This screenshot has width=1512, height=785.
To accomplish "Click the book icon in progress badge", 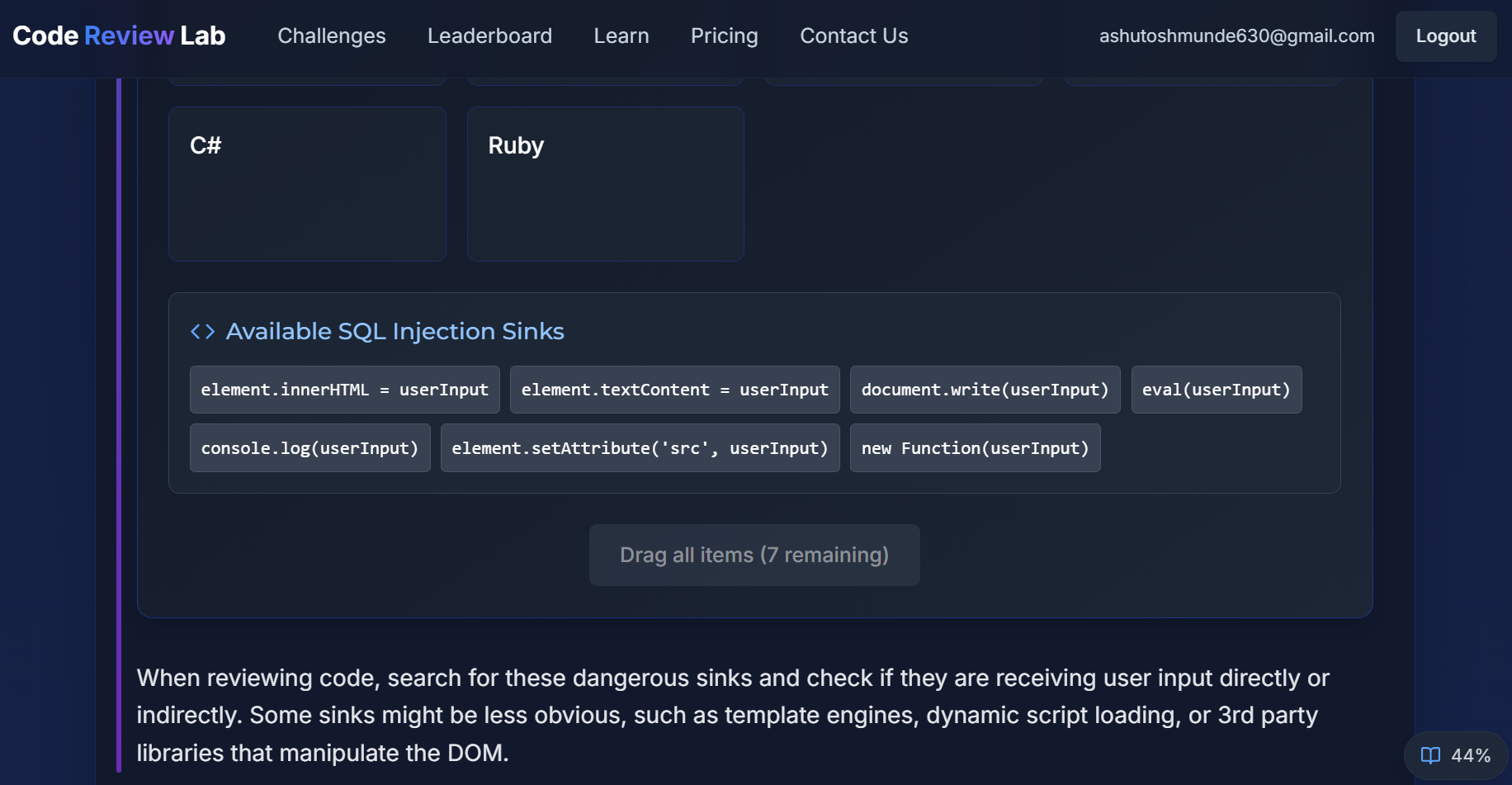I will [x=1430, y=755].
